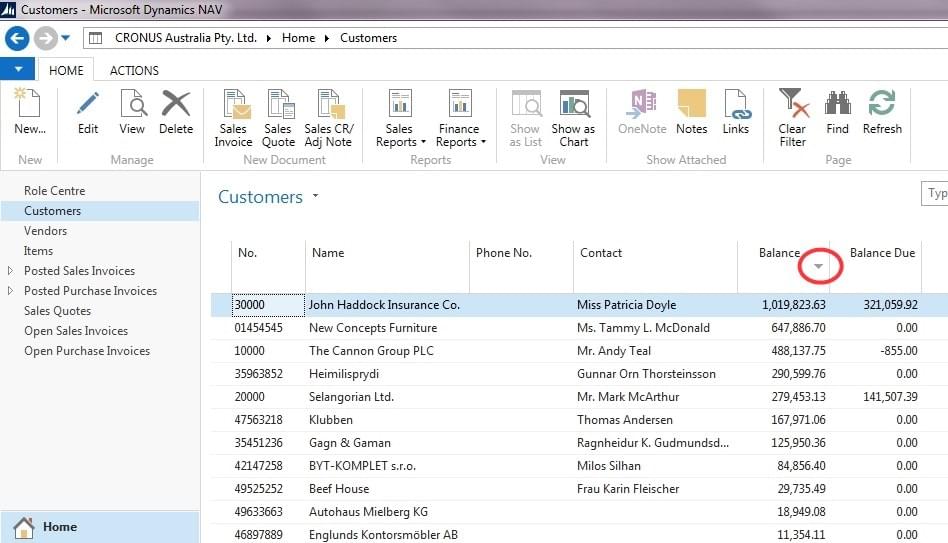948x543 pixels.
Task: Switch to the HOME ribbon tab
Action: (x=66, y=70)
